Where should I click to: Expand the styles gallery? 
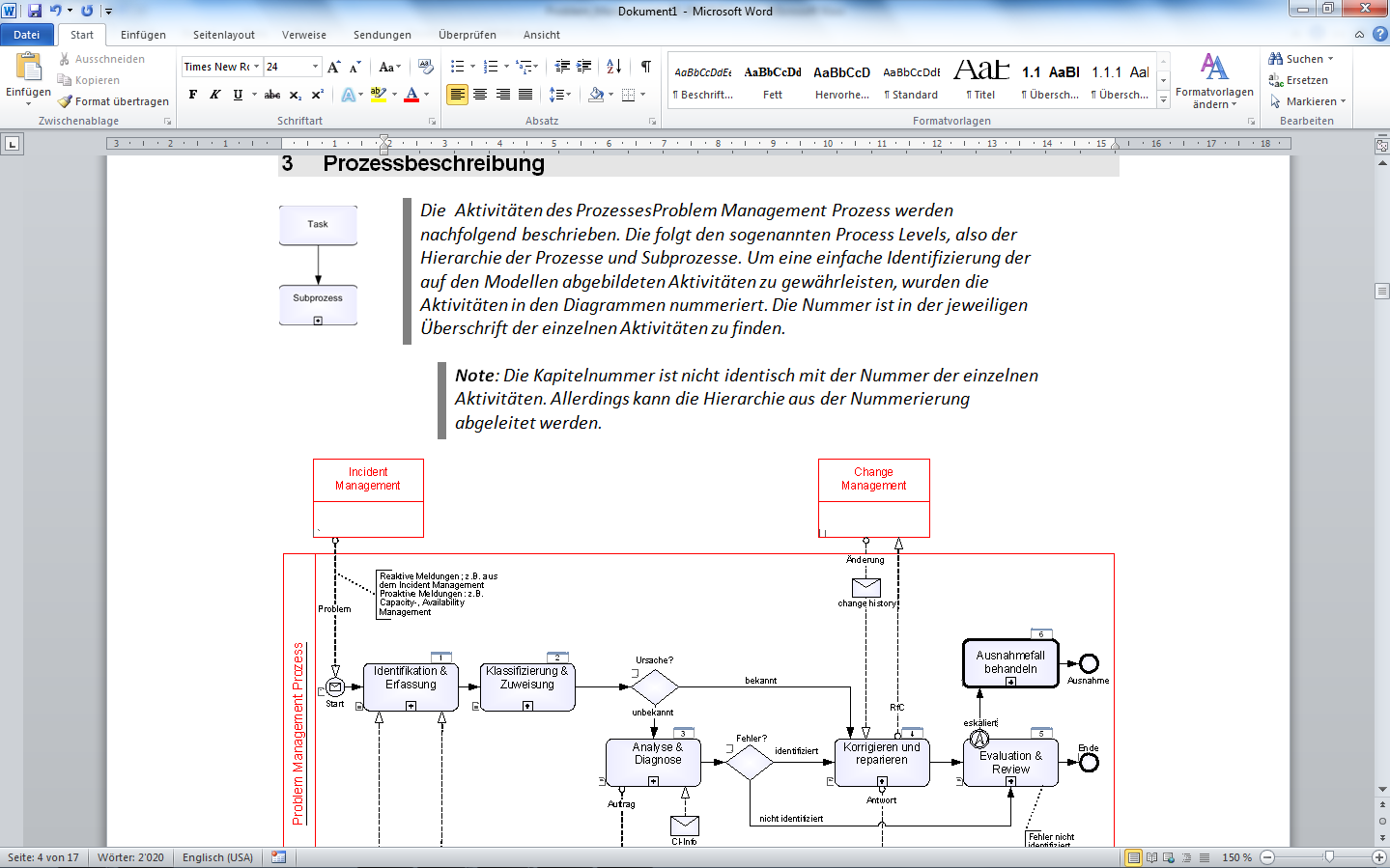click(1163, 99)
